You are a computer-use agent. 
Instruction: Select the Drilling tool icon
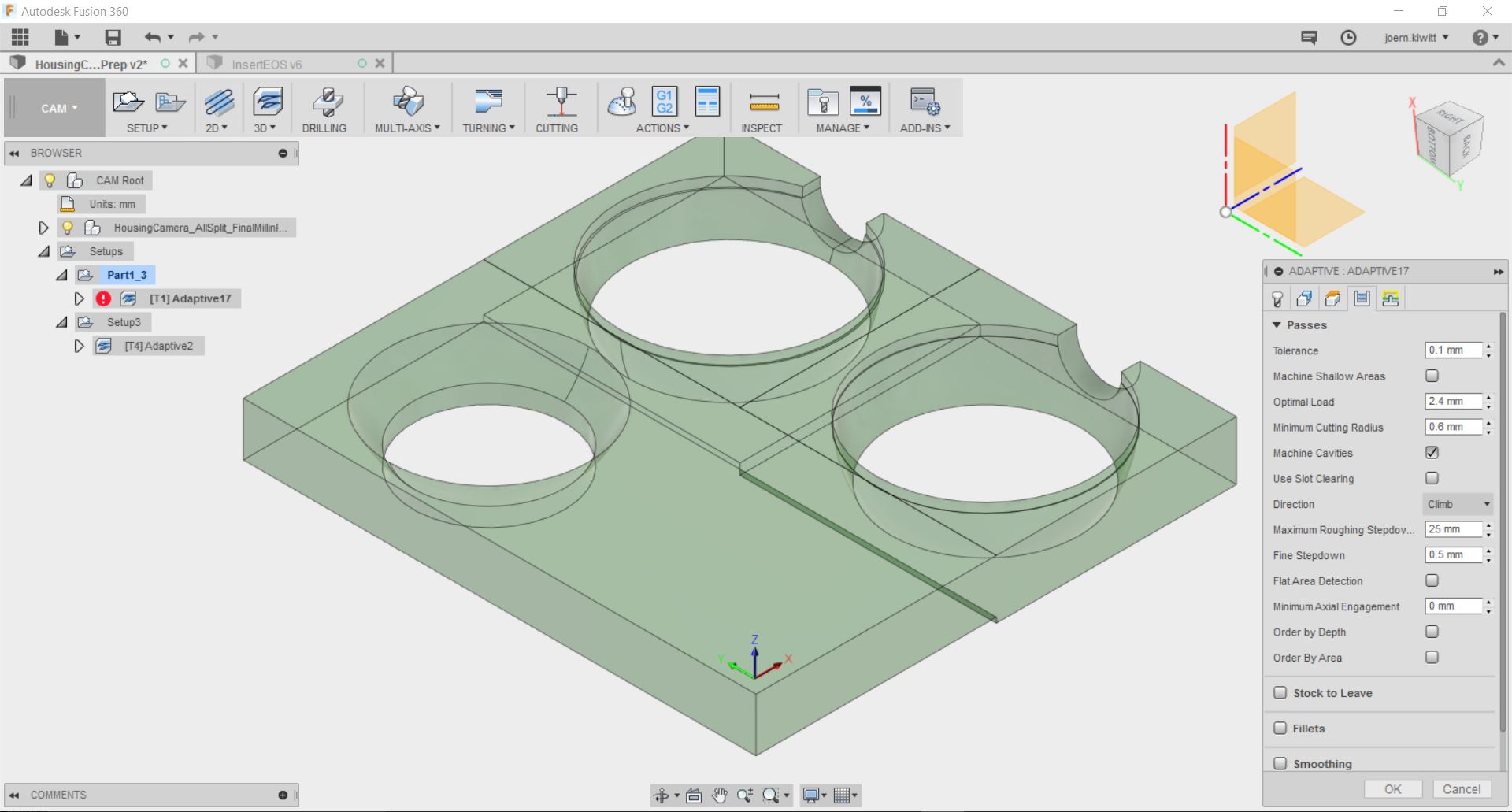point(327,102)
